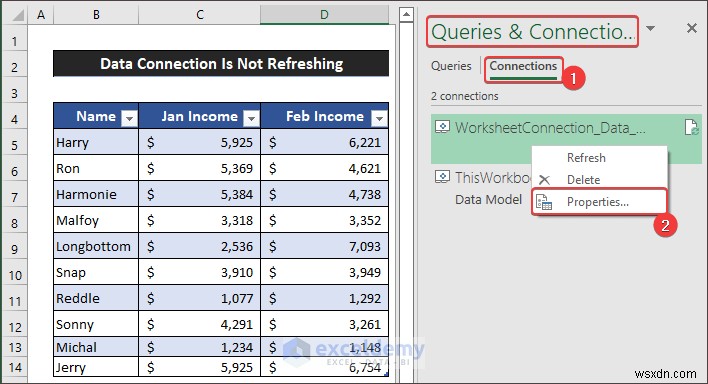This screenshot has width=708, height=384.
Task: Click the '2 connections' count label
Action: pyautogui.click(x=465, y=96)
